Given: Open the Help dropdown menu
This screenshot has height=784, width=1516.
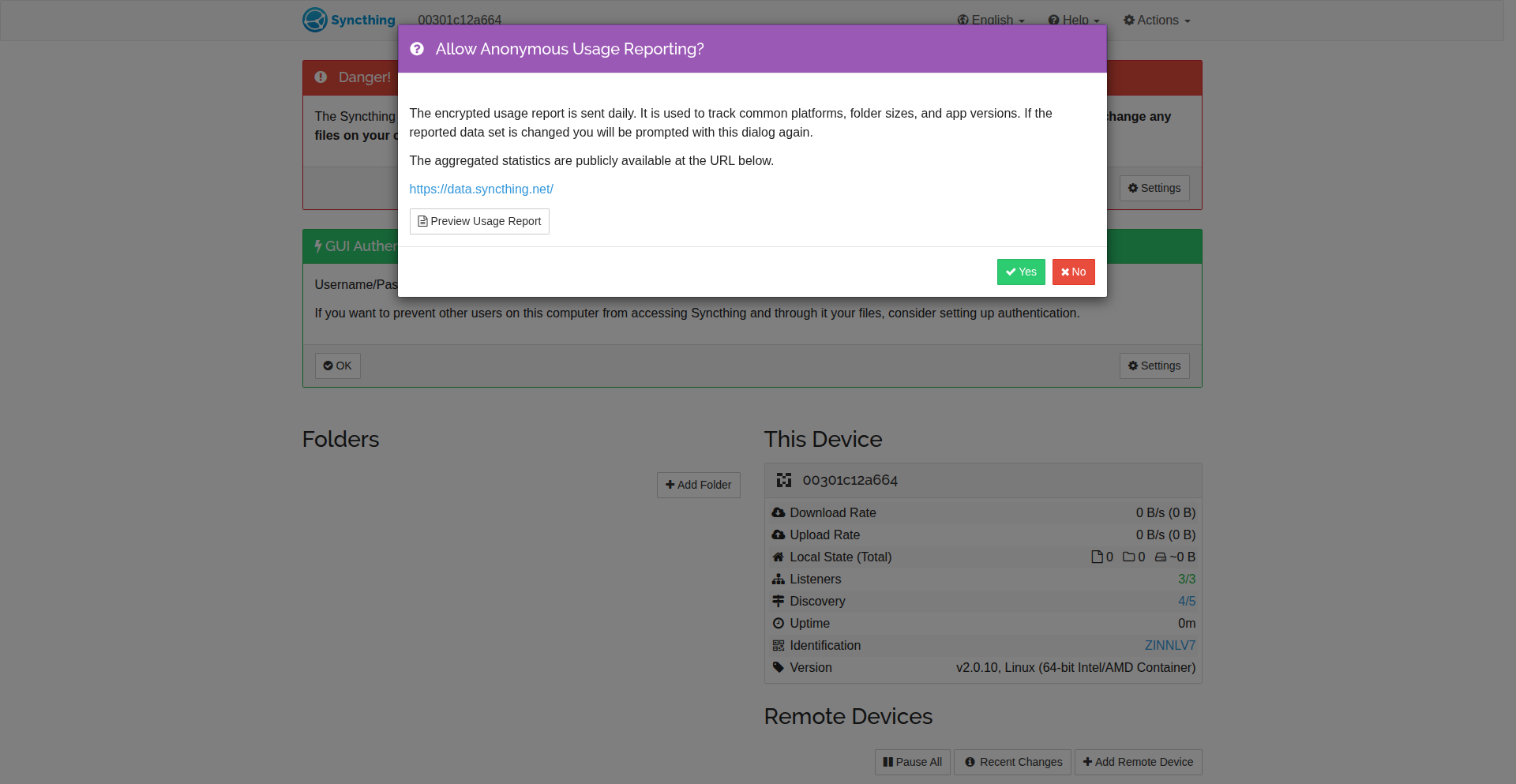Looking at the screenshot, I should click(x=1074, y=21).
